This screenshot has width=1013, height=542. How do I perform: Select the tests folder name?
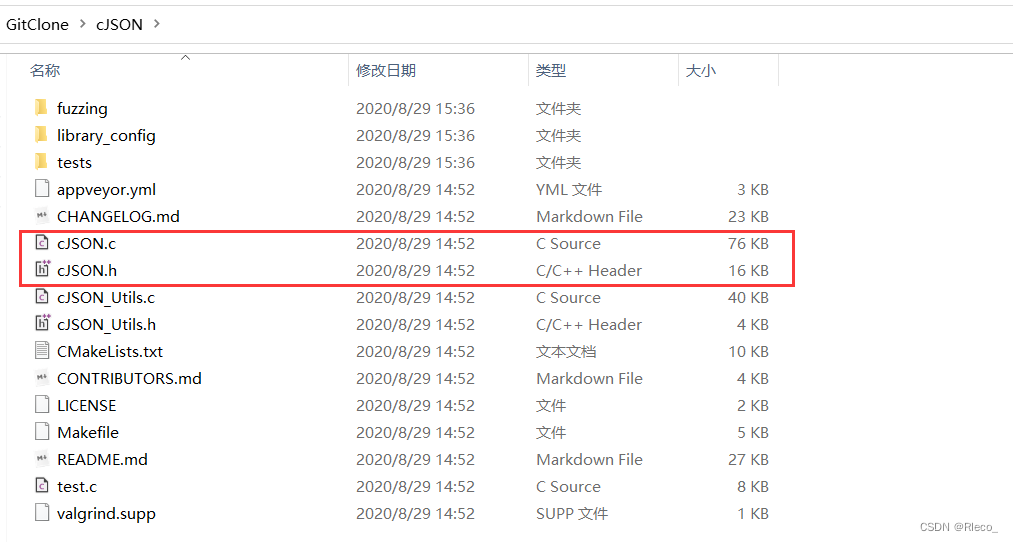(74, 163)
